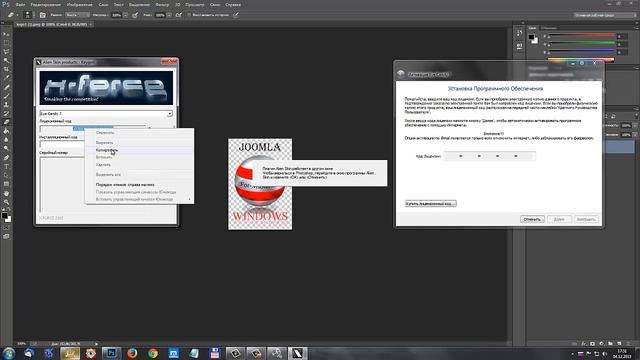Image resolution: width=640 pixels, height=360 pixels.
Task: Select the Rectangular Marquee tool
Action: (6, 43)
